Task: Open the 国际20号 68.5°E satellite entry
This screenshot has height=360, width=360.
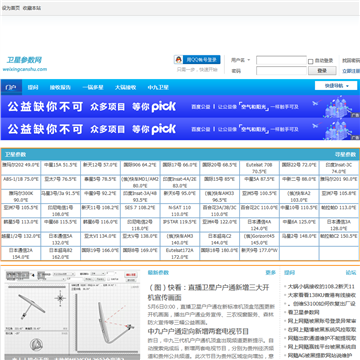Action: pos(219,165)
